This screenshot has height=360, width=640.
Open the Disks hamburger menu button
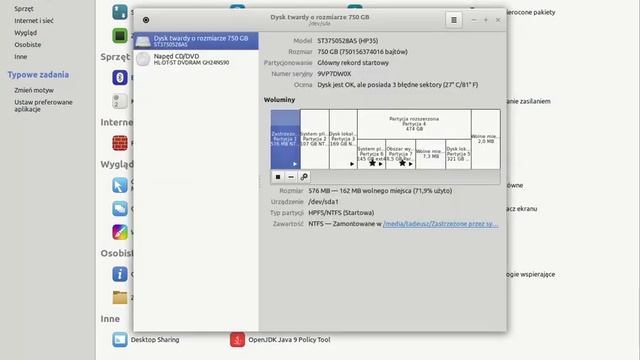point(453,20)
